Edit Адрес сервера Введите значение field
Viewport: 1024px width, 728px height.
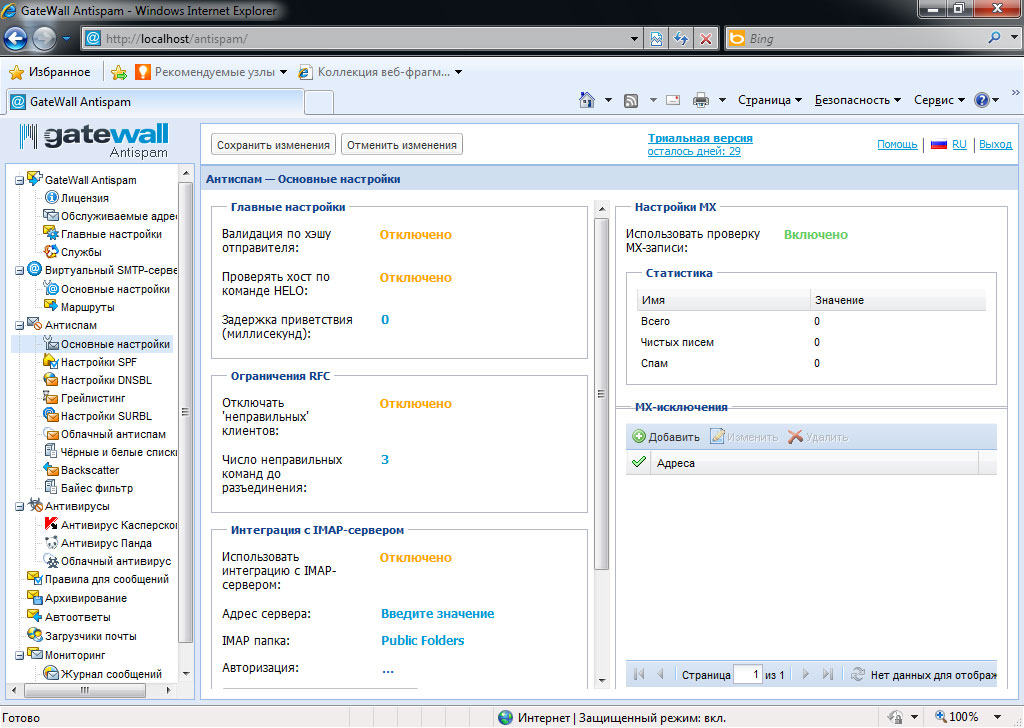[438, 614]
